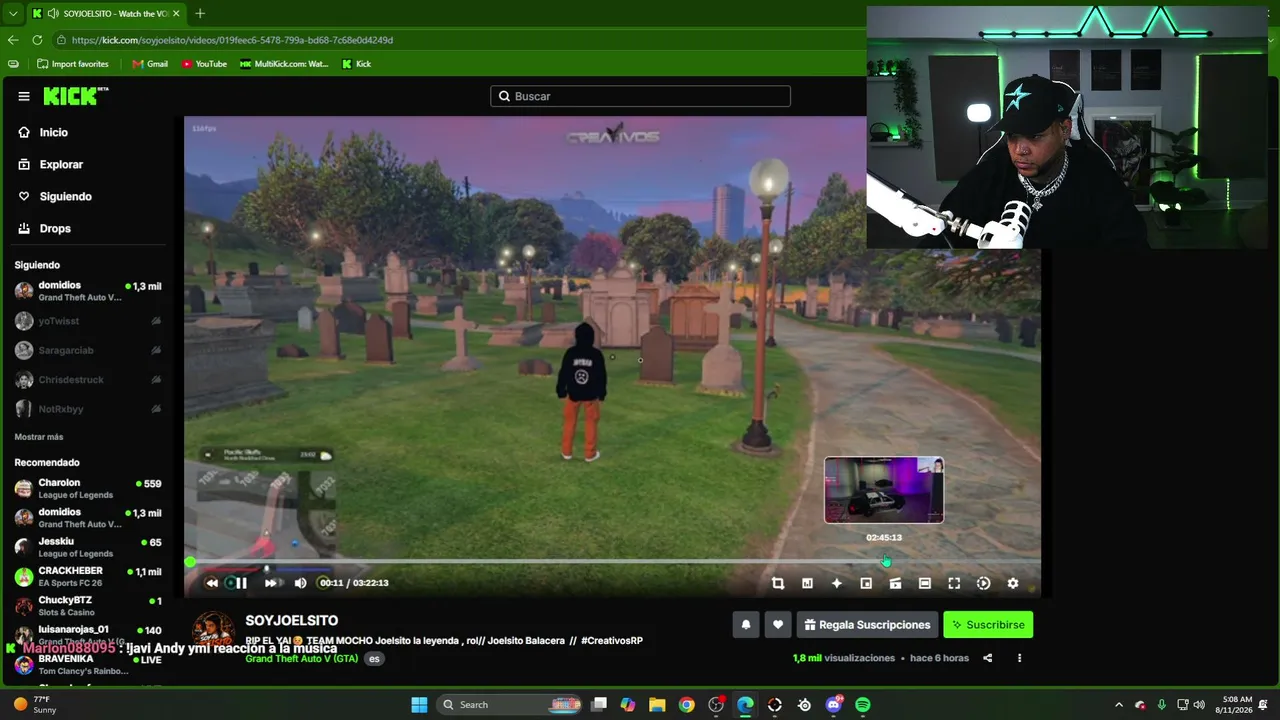
Task: Open Google Chrome from the taskbar
Action: [x=686, y=705]
